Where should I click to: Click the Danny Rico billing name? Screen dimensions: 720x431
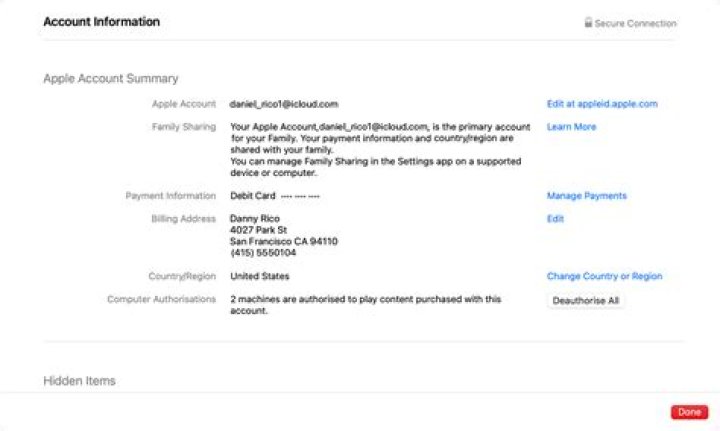[x=255, y=218]
